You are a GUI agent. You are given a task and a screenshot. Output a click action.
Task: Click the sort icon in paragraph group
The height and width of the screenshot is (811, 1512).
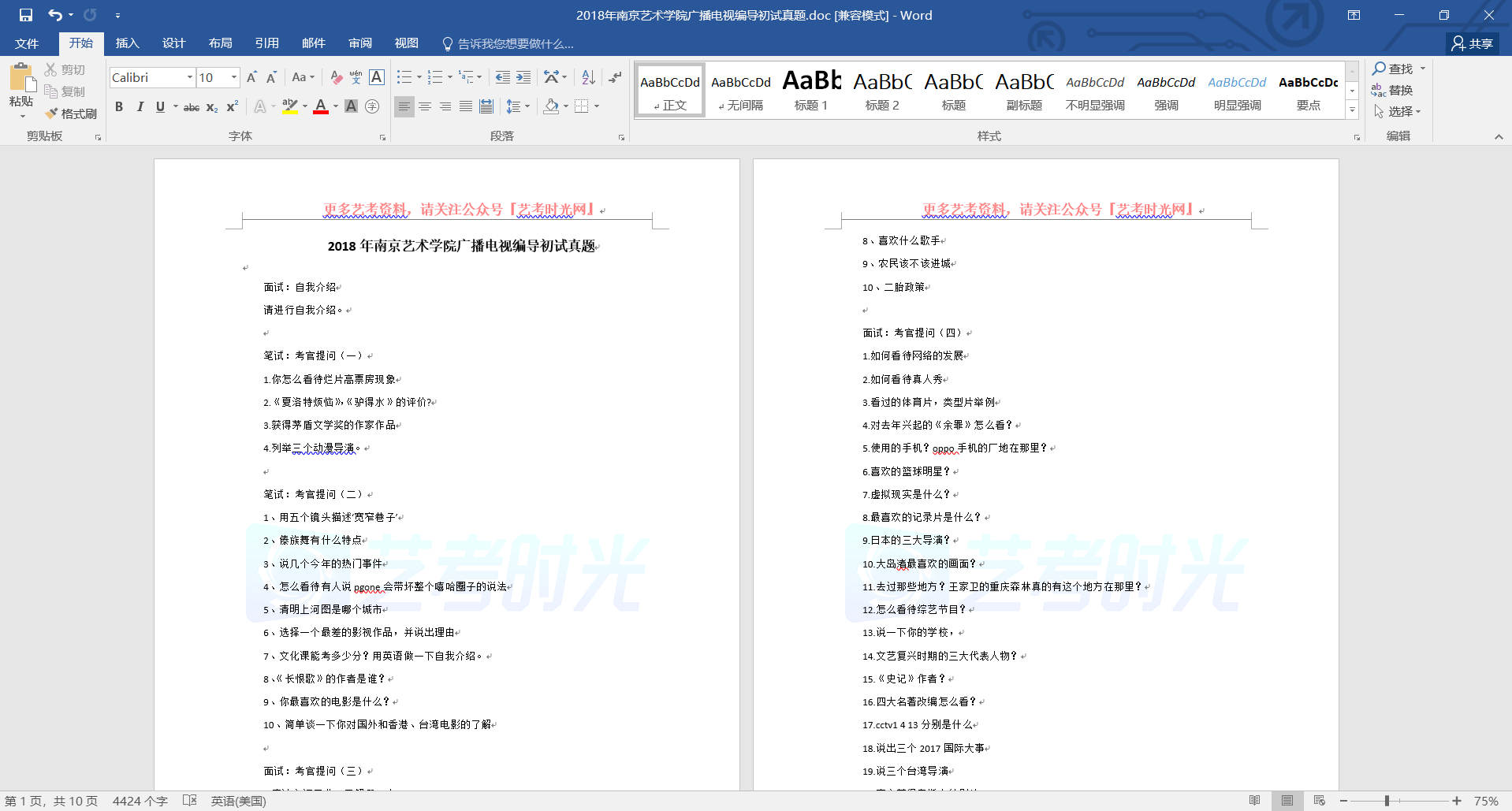point(588,77)
